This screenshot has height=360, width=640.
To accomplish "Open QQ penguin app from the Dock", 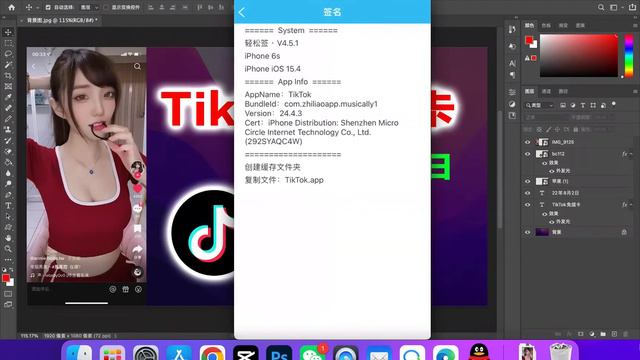I will [479, 352].
